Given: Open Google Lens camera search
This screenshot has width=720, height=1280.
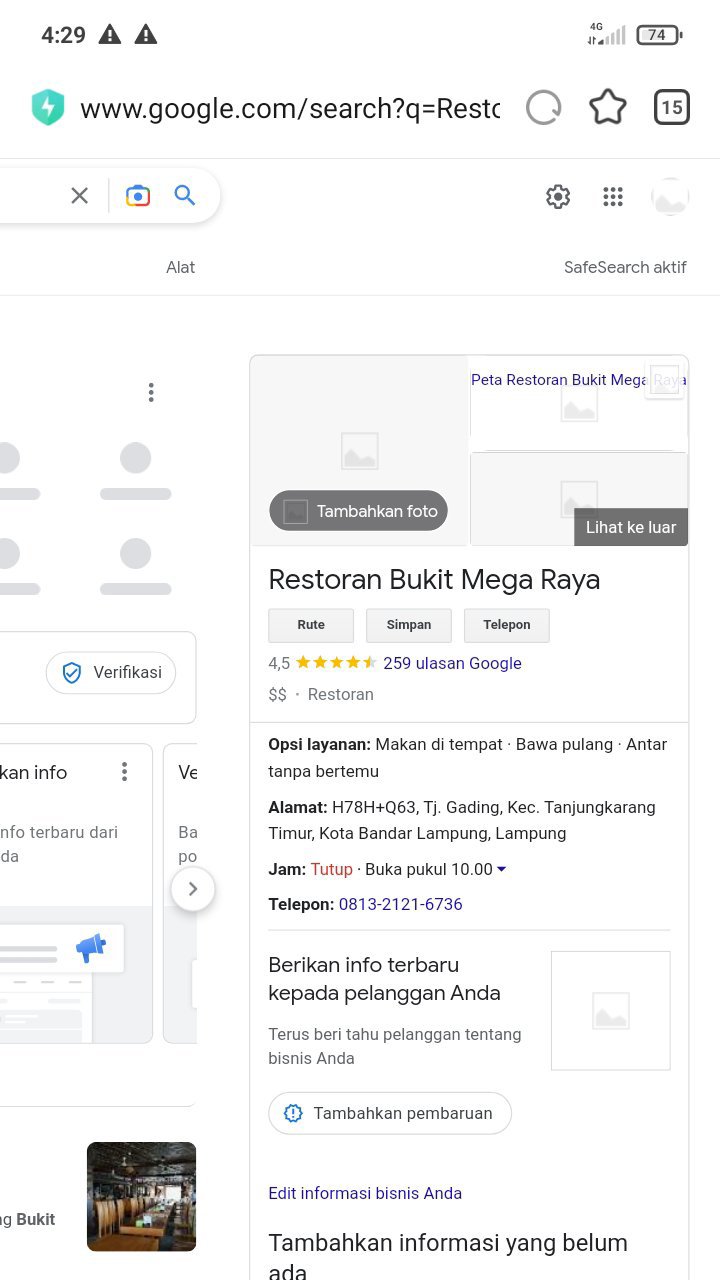Looking at the screenshot, I should pyautogui.click(x=138, y=196).
